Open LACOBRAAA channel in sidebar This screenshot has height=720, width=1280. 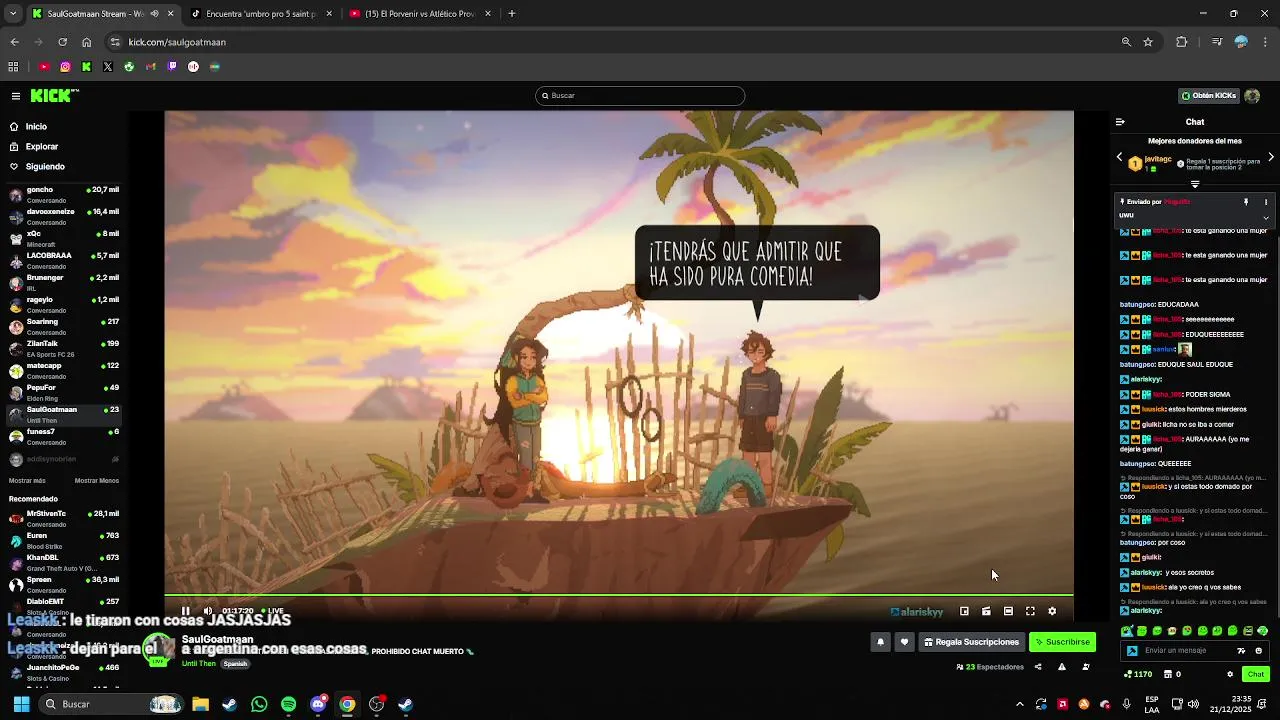pyautogui.click(x=64, y=260)
